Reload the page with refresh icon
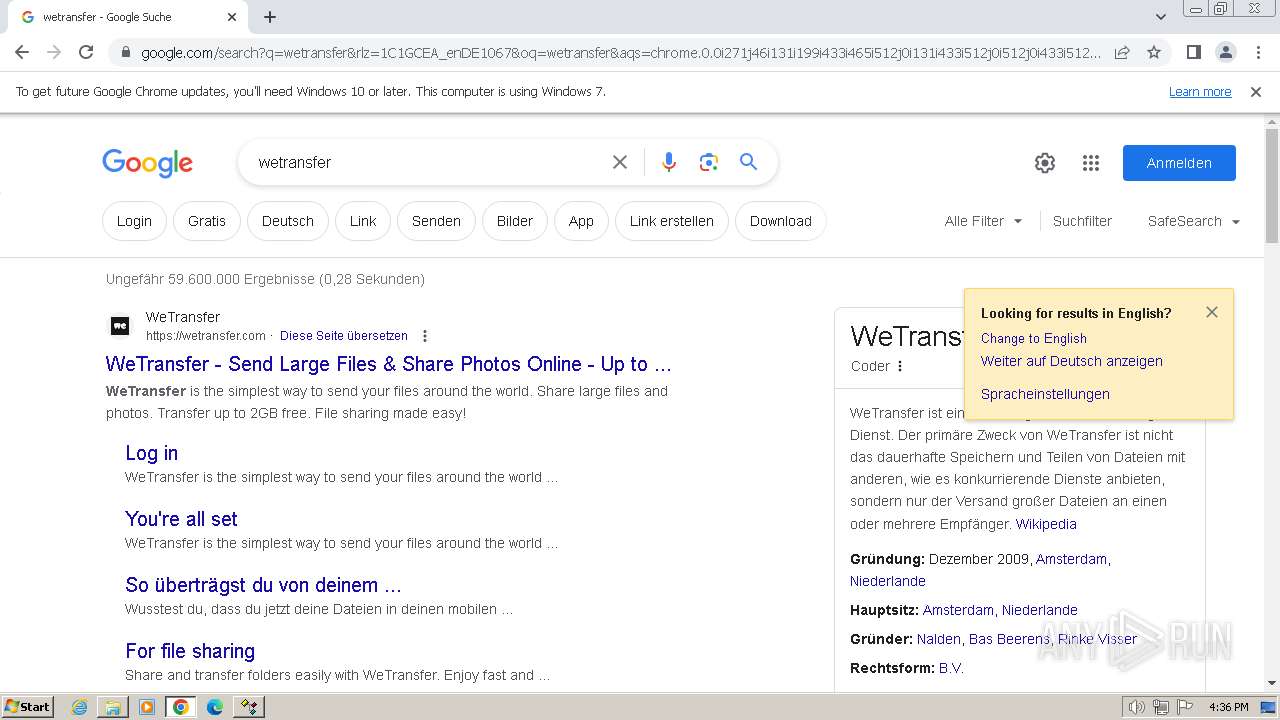This screenshot has height=720, width=1280. point(86,52)
